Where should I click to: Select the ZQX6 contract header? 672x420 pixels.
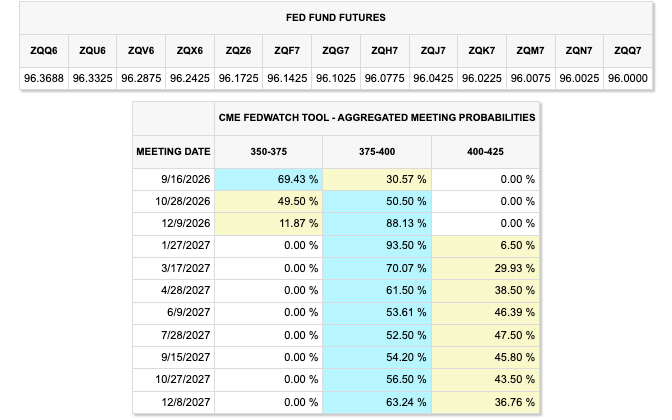tap(190, 51)
